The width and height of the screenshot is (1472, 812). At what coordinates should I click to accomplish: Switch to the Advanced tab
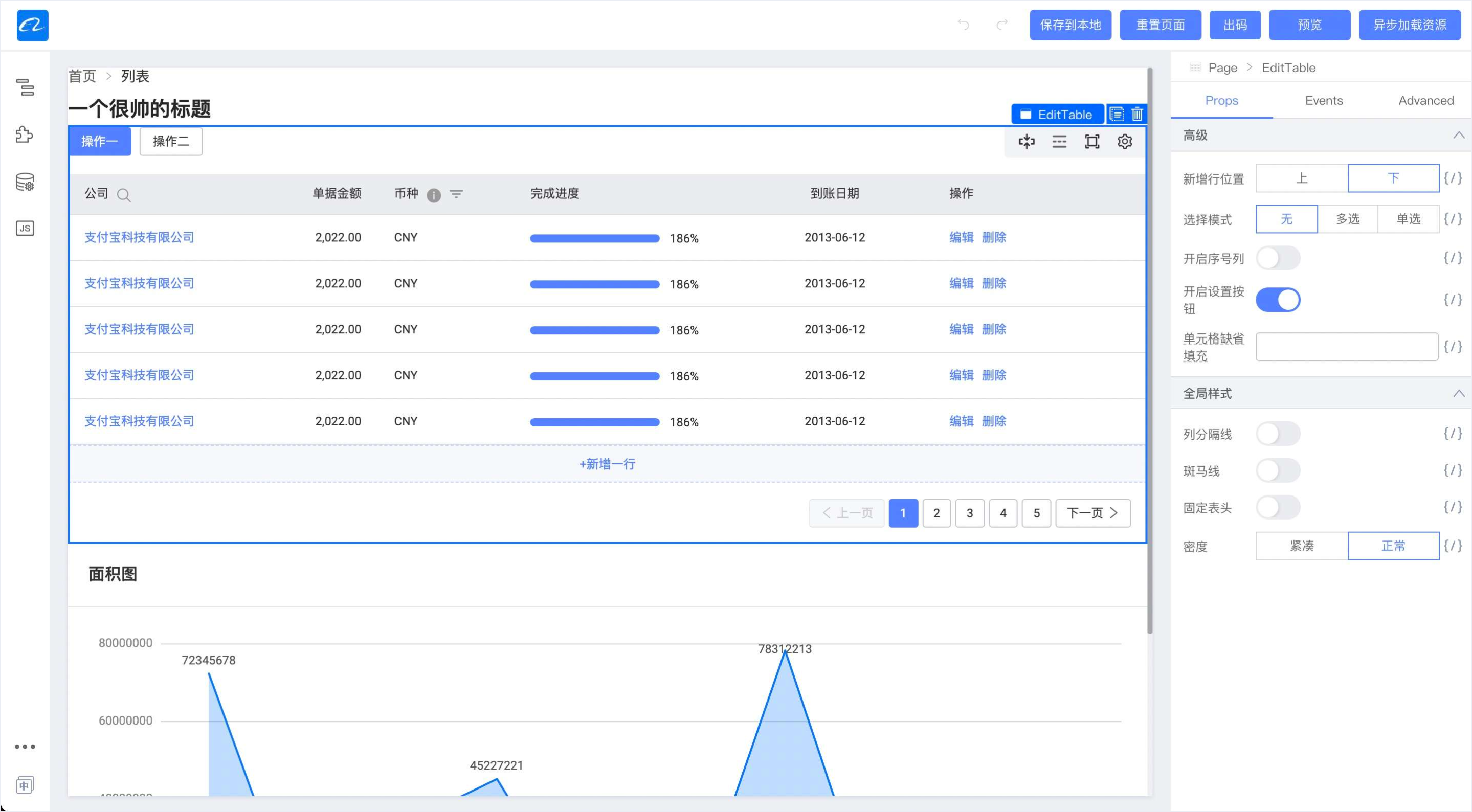click(1426, 101)
